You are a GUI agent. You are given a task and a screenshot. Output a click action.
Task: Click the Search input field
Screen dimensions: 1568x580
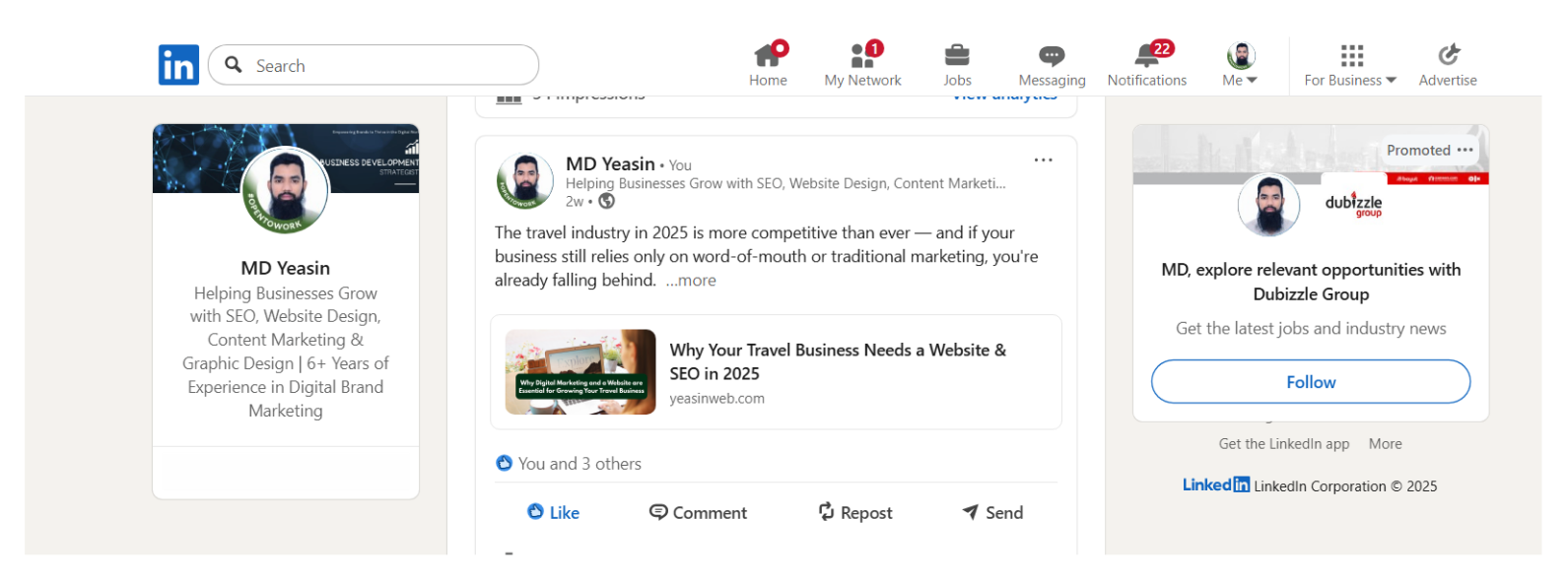coord(374,65)
